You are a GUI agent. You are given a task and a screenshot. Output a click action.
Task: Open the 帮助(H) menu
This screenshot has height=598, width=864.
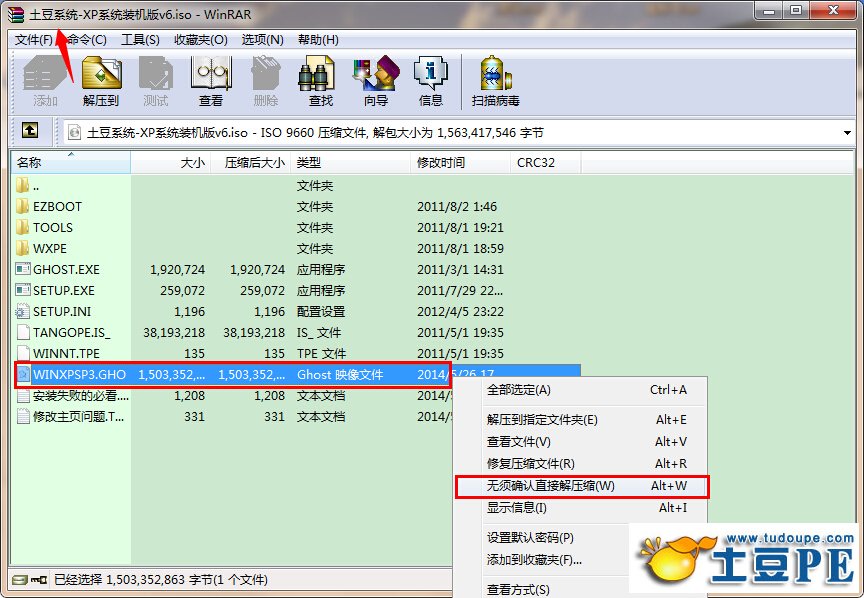point(318,40)
